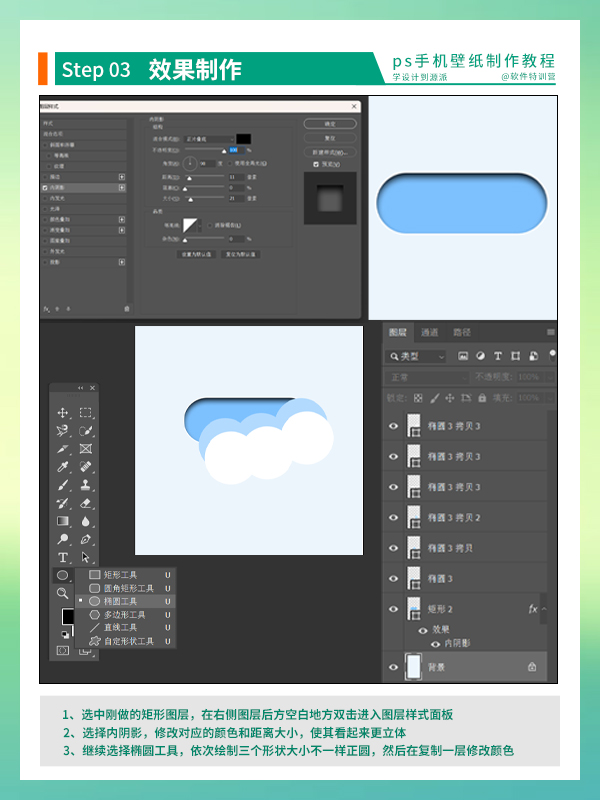The height and width of the screenshot is (800, 600).
Task: Pick the Eyedropper tool
Action: coord(63,467)
